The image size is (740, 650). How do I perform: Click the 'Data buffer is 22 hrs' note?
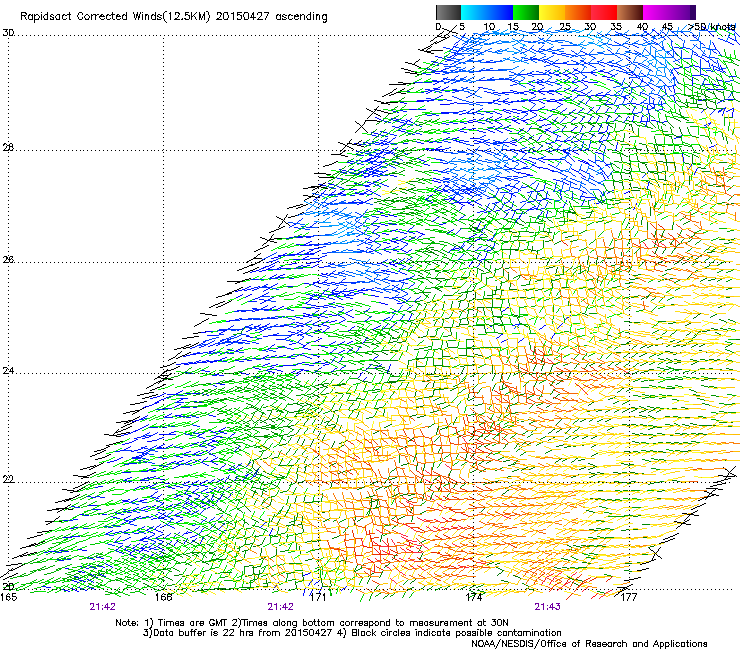point(237,633)
